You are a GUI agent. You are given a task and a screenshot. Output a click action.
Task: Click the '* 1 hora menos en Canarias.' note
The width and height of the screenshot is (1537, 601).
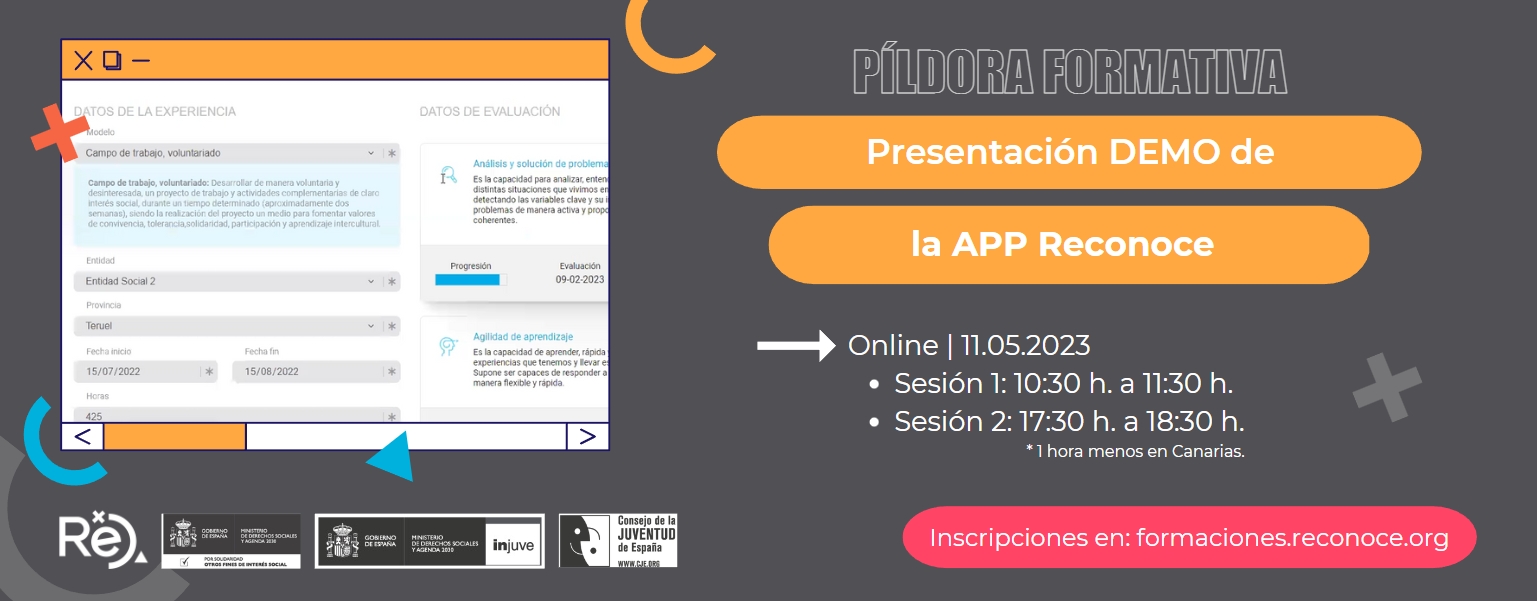coord(1135,451)
